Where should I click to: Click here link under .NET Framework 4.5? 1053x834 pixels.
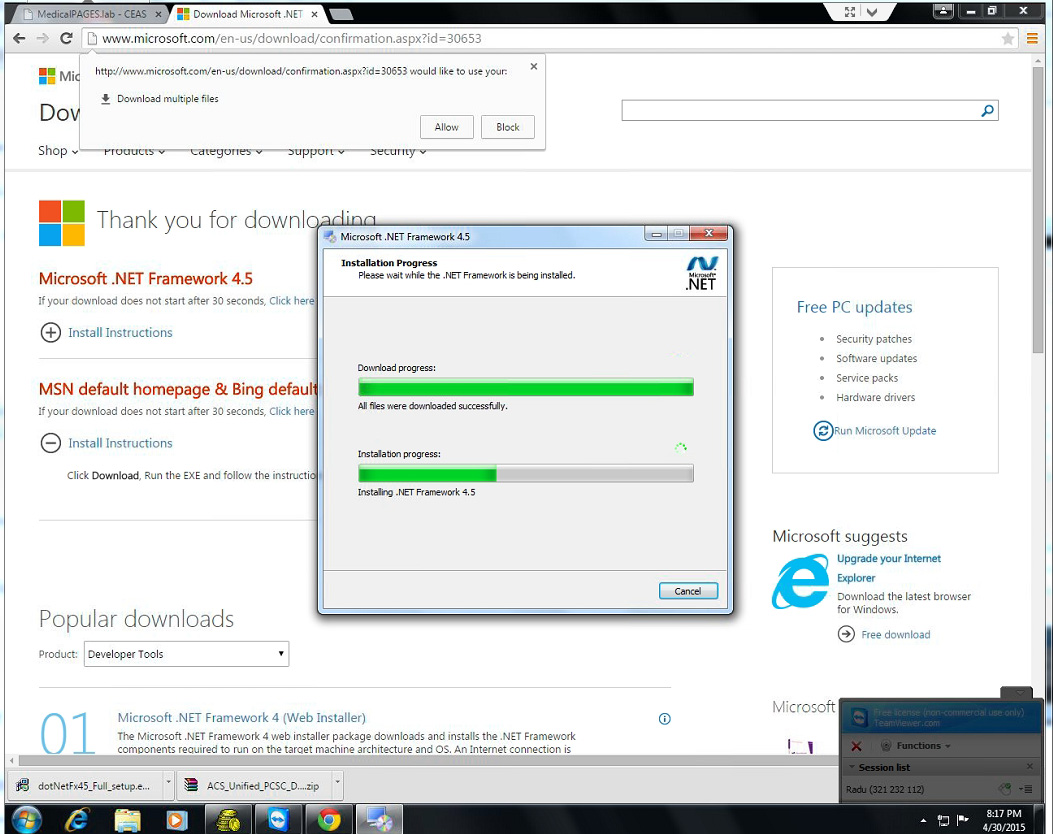click(x=291, y=301)
